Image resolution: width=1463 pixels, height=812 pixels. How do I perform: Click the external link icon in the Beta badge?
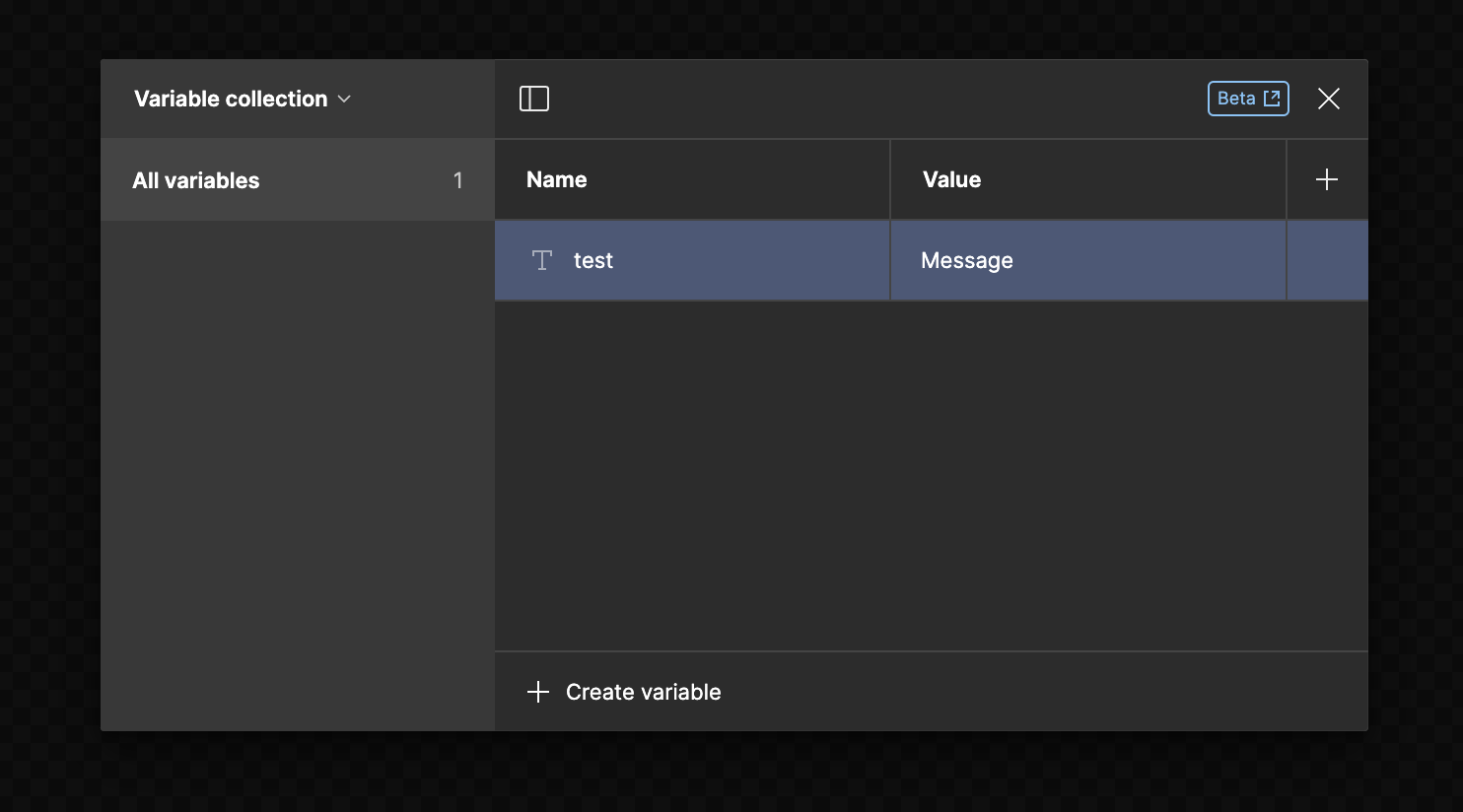[1272, 98]
